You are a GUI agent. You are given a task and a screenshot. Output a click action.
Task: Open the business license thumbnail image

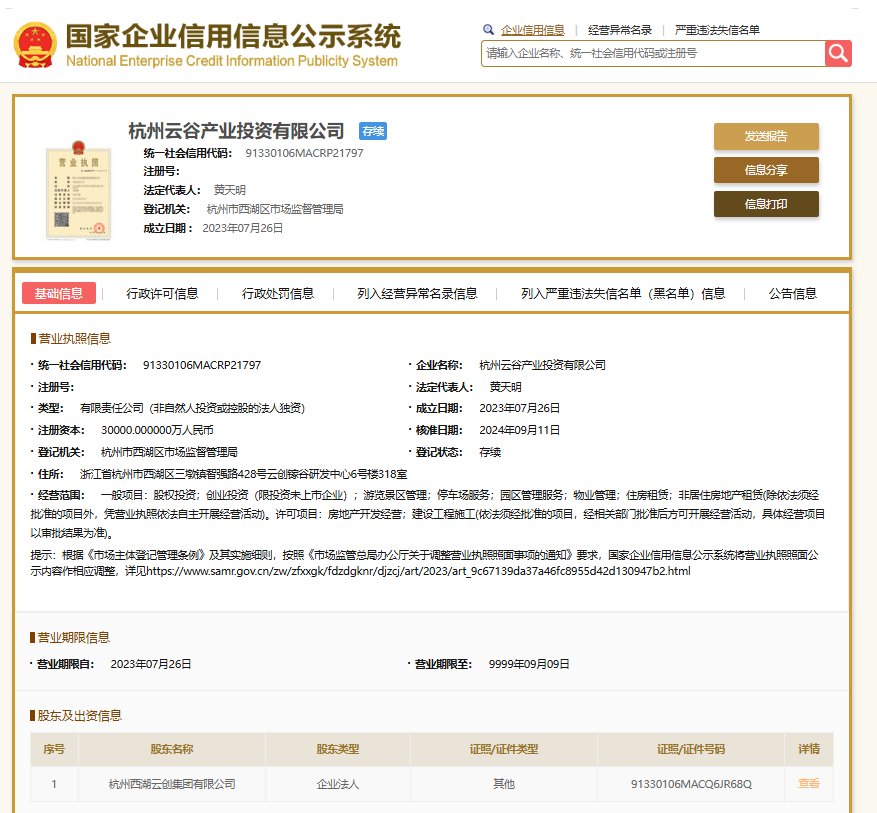click(x=75, y=192)
